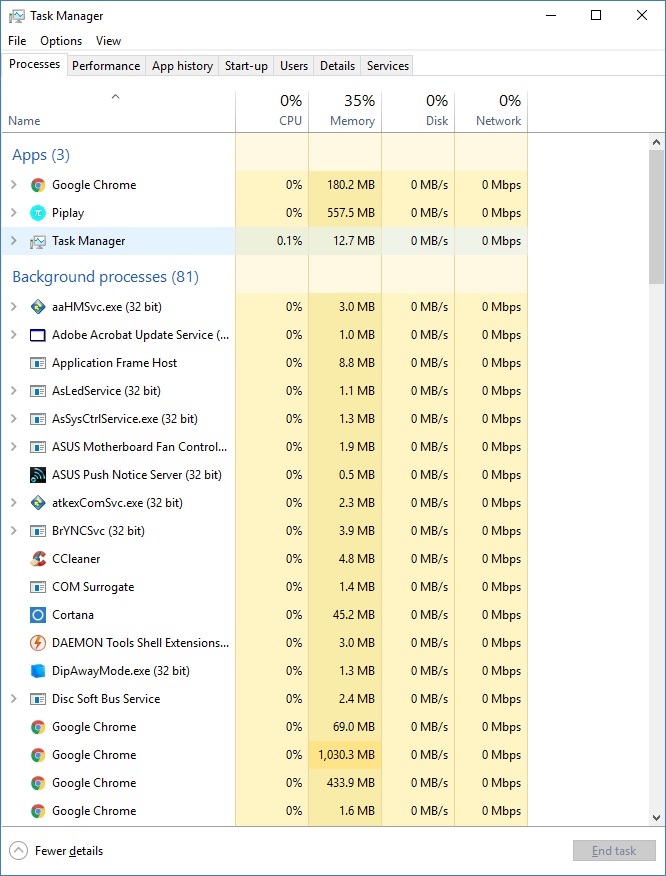The image size is (666, 876).
Task: Click the Background processes (81) heading
Action: [106, 277]
